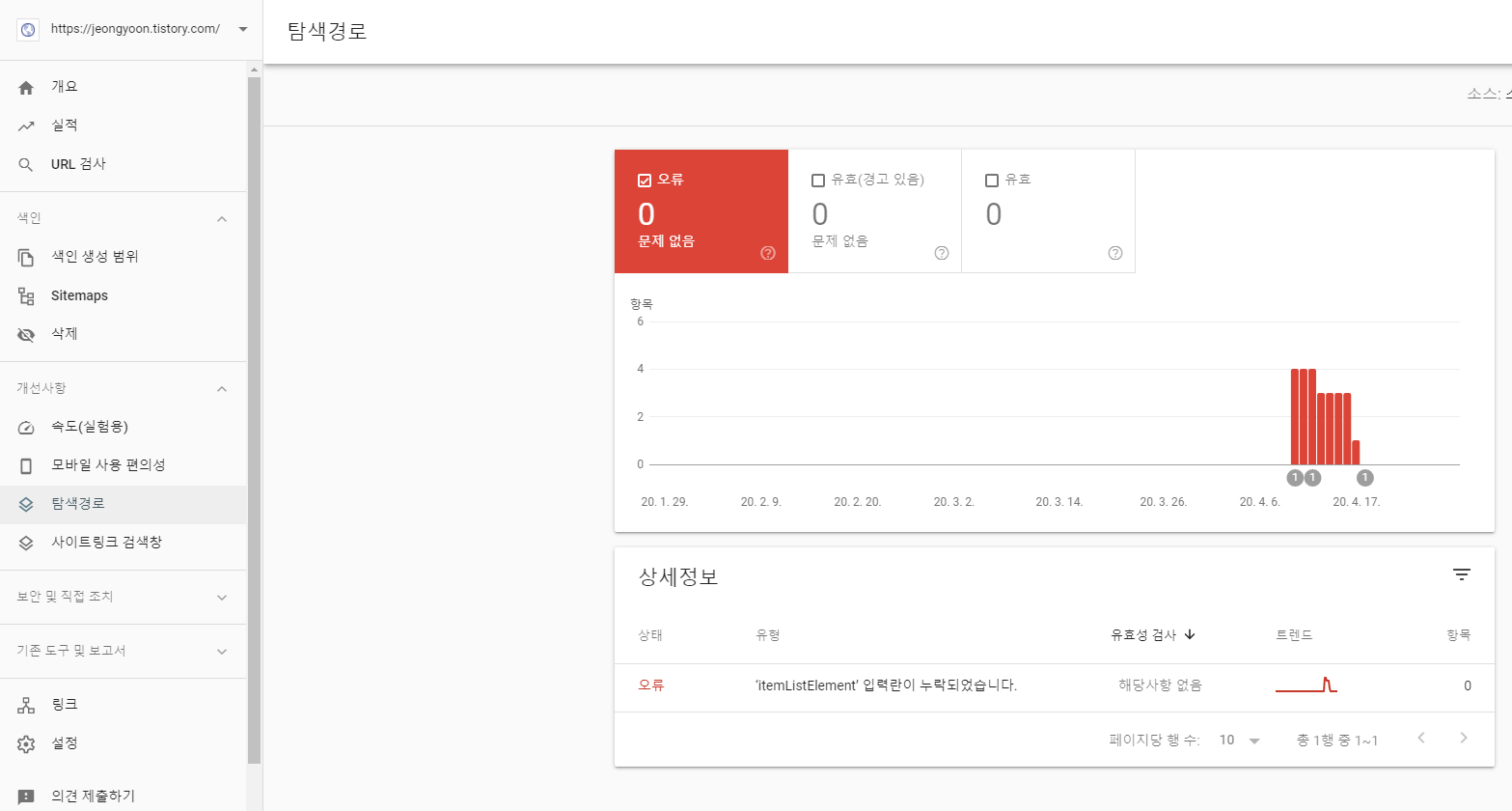Image resolution: width=1512 pixels, height=811 pixels.
Task: Open the 삭제 page
Action: point(124,334)
